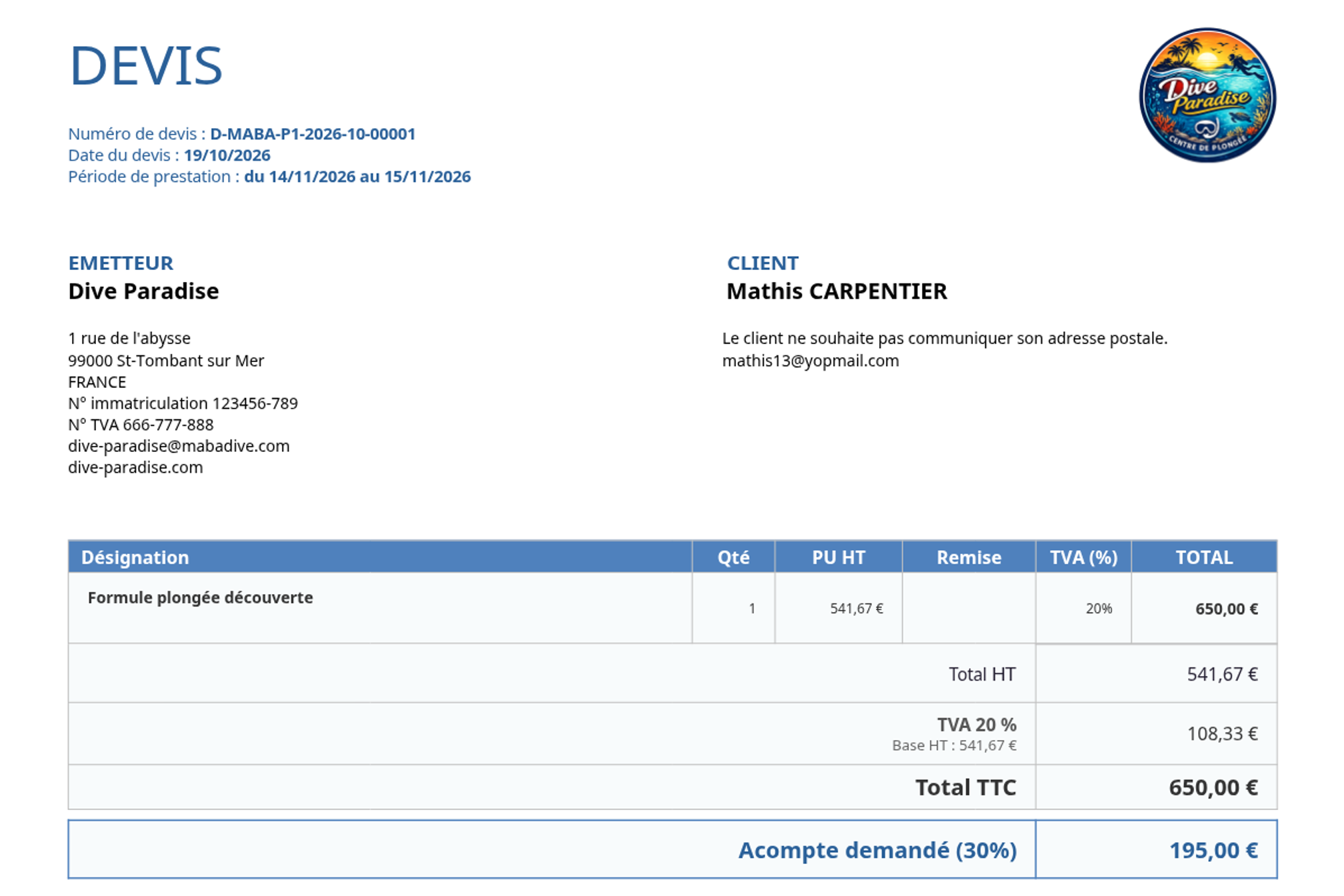Click Base HT : 541,67 € line
The height and width of the screenshot is (896, 1344).
pyautogui.click(x=955, y=745)
